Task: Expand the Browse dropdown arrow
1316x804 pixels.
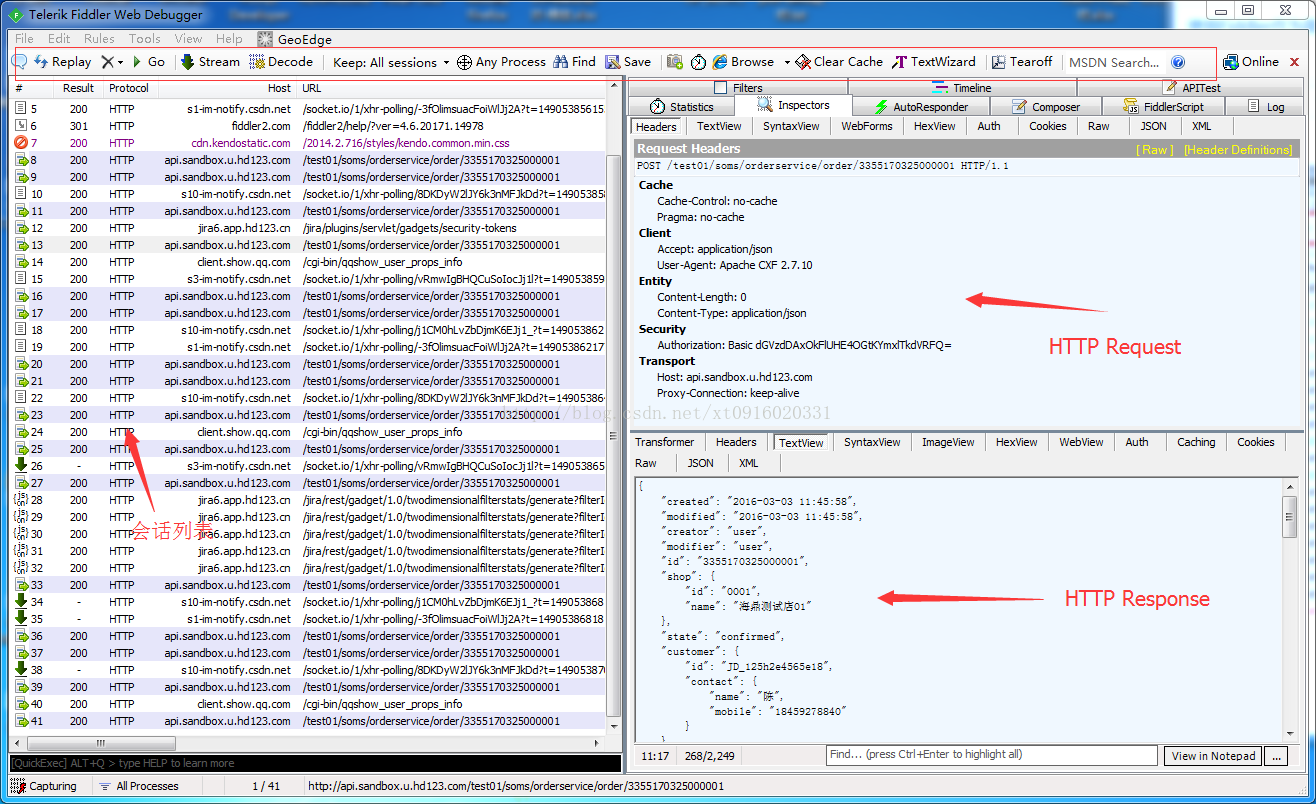Action: point(787,62)
